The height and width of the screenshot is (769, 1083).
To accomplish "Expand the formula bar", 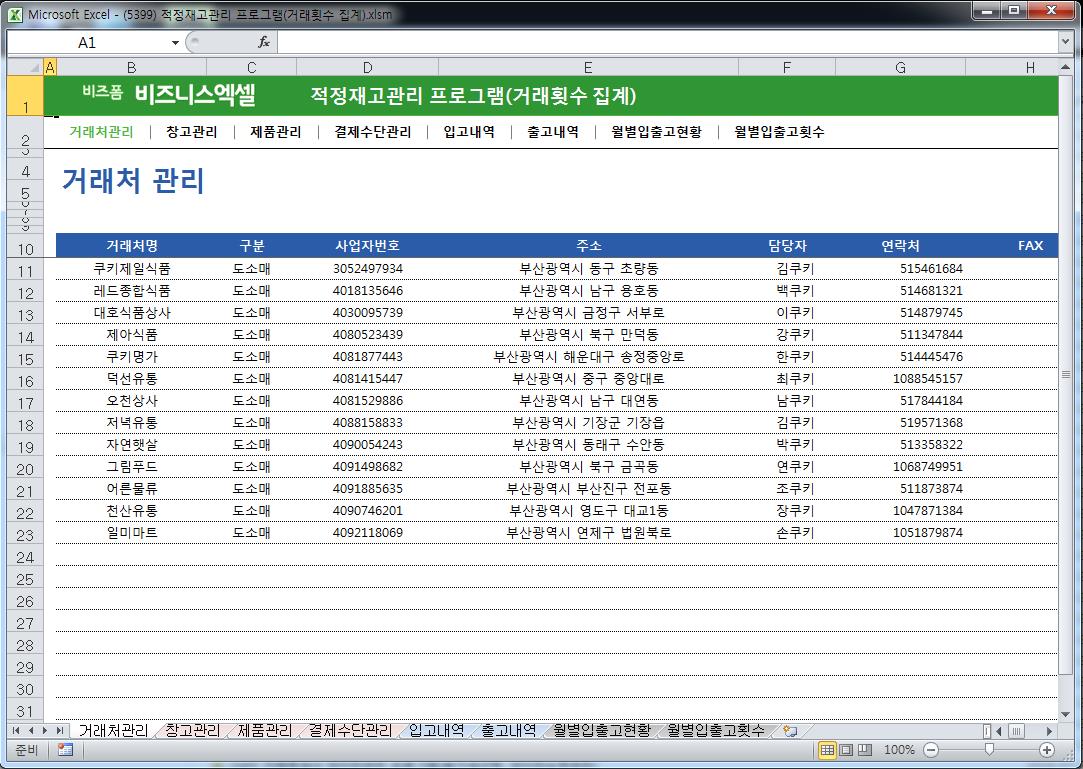I will pyautogui.click(x=1066, y=42).
